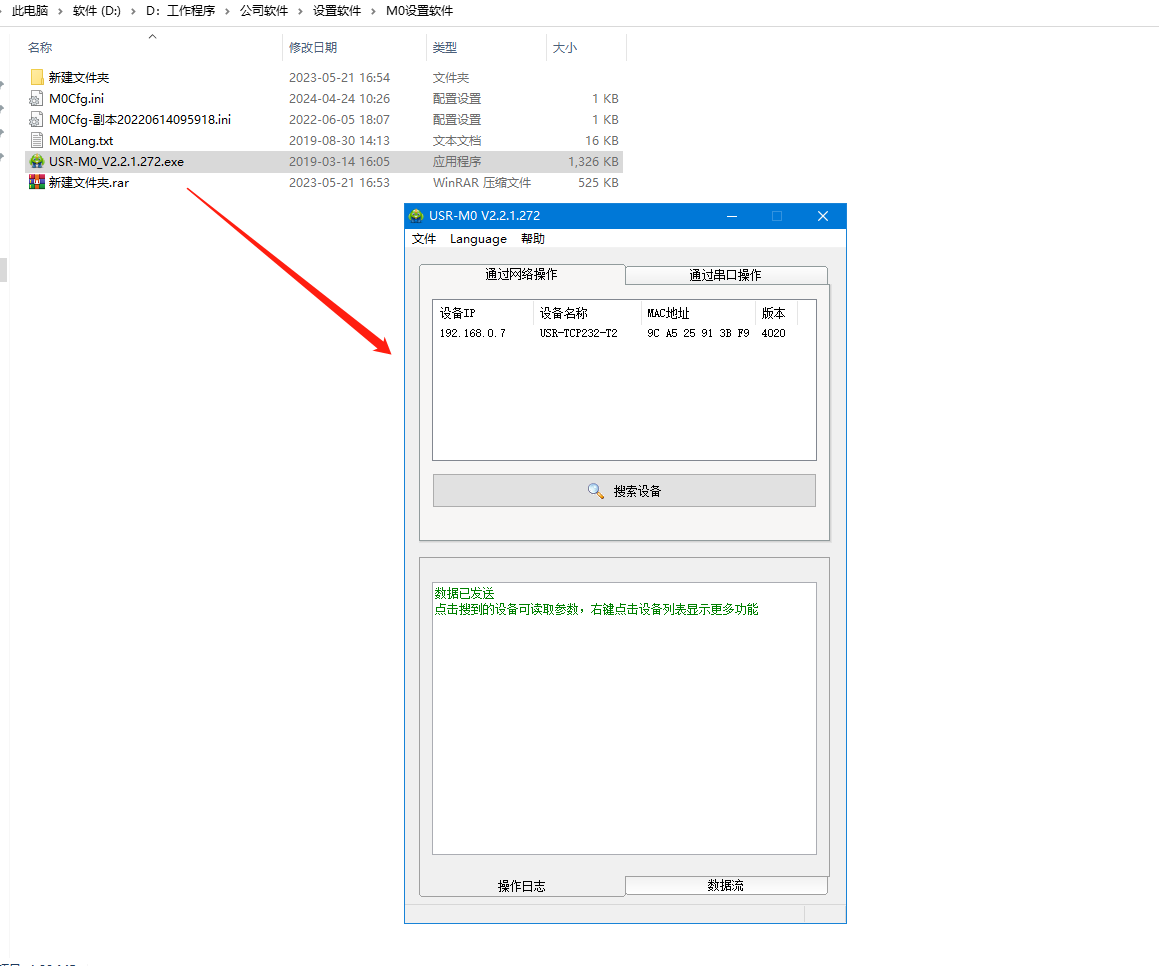Click the USR-M0 title bar app icon
Image resolution: width=1159 pixels, height=966 pixels.
(416, 216)
